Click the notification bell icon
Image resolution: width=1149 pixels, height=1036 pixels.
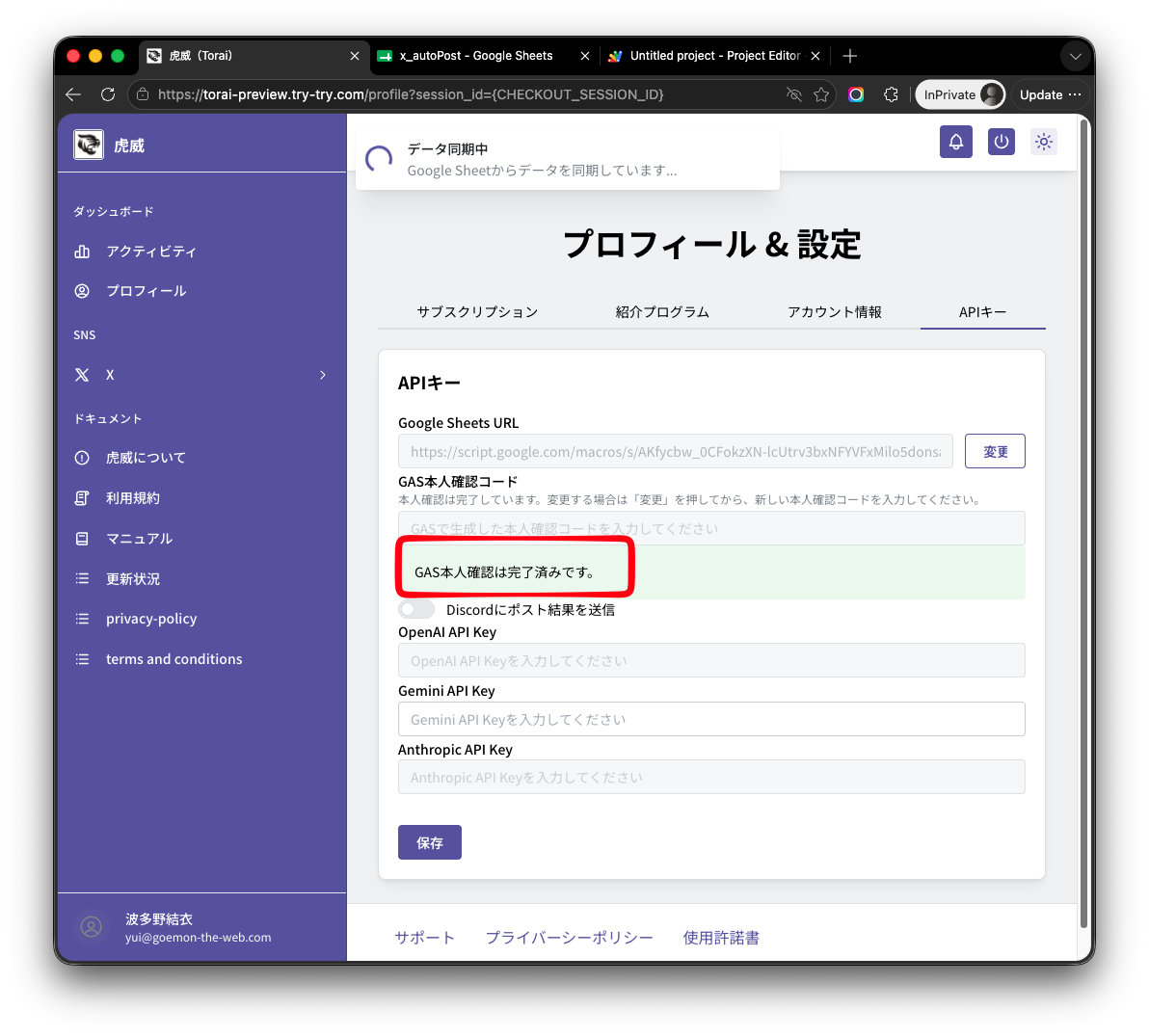(955, 142)
